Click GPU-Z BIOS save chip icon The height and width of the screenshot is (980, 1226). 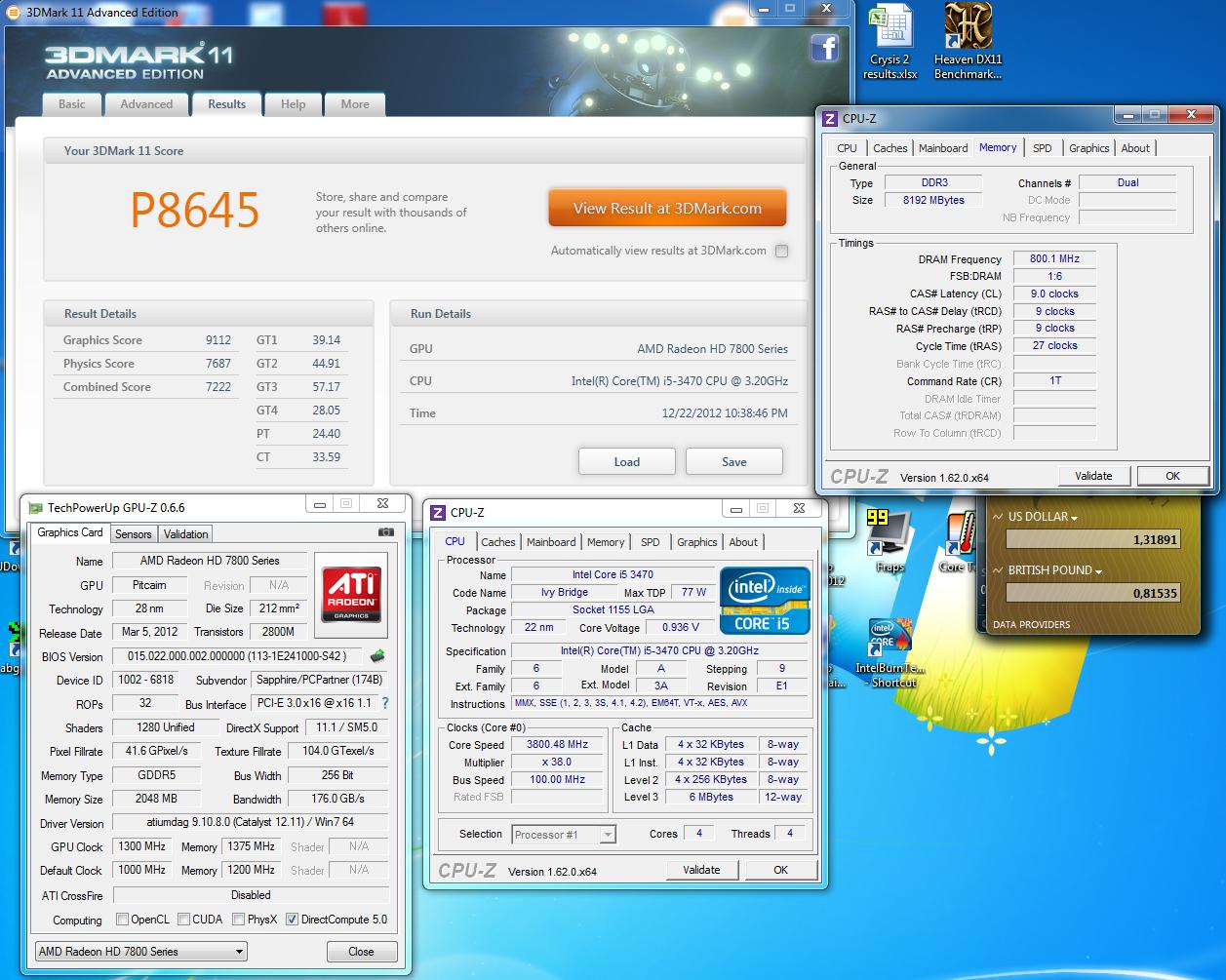[377, 656]
